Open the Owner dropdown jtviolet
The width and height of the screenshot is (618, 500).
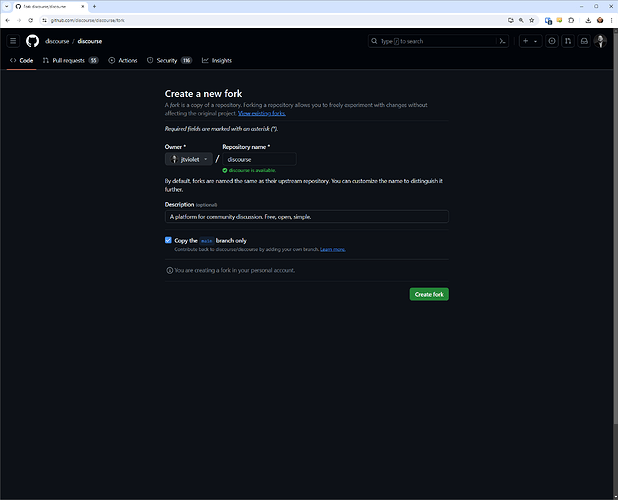click(189, 159)
